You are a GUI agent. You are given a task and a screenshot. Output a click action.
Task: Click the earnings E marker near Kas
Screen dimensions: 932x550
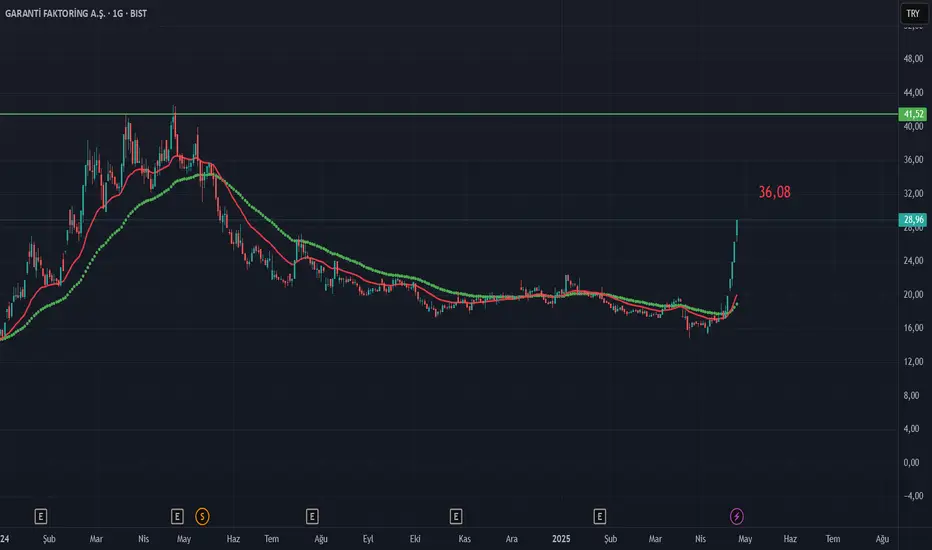(456, 516)
